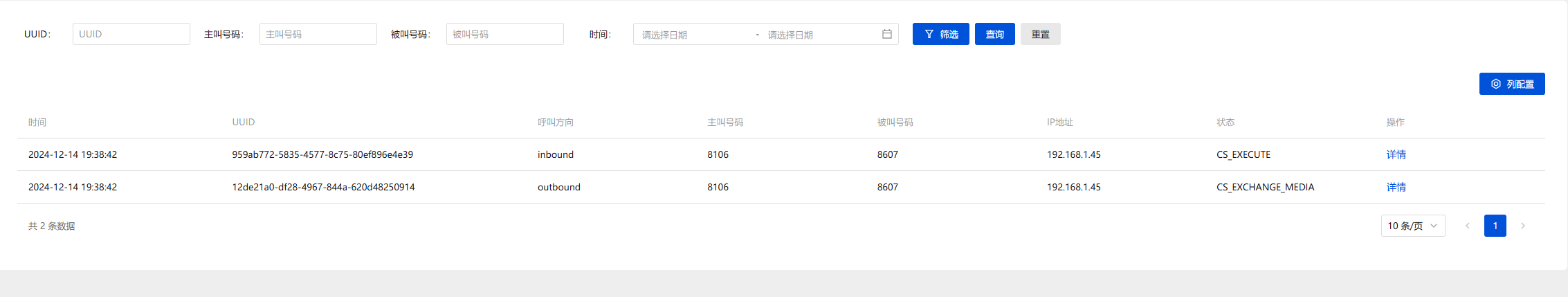Image resolution: width=1568 pixels, height=297 pixels.
Task: Focus the UUID input field
Action: click(131, 34)
